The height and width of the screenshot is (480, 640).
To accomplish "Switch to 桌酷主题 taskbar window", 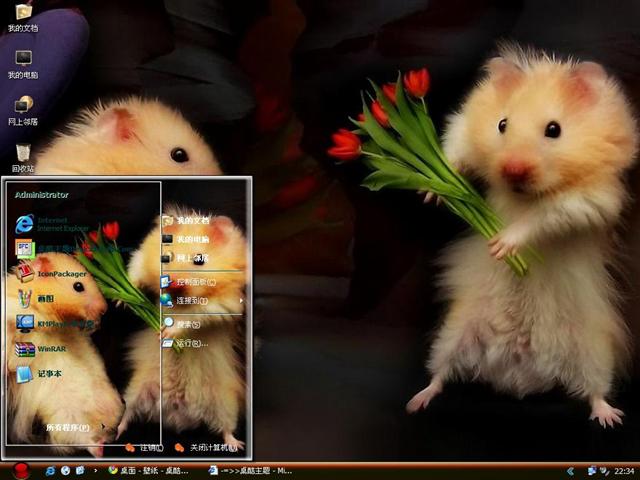I will tap(250, 470).
